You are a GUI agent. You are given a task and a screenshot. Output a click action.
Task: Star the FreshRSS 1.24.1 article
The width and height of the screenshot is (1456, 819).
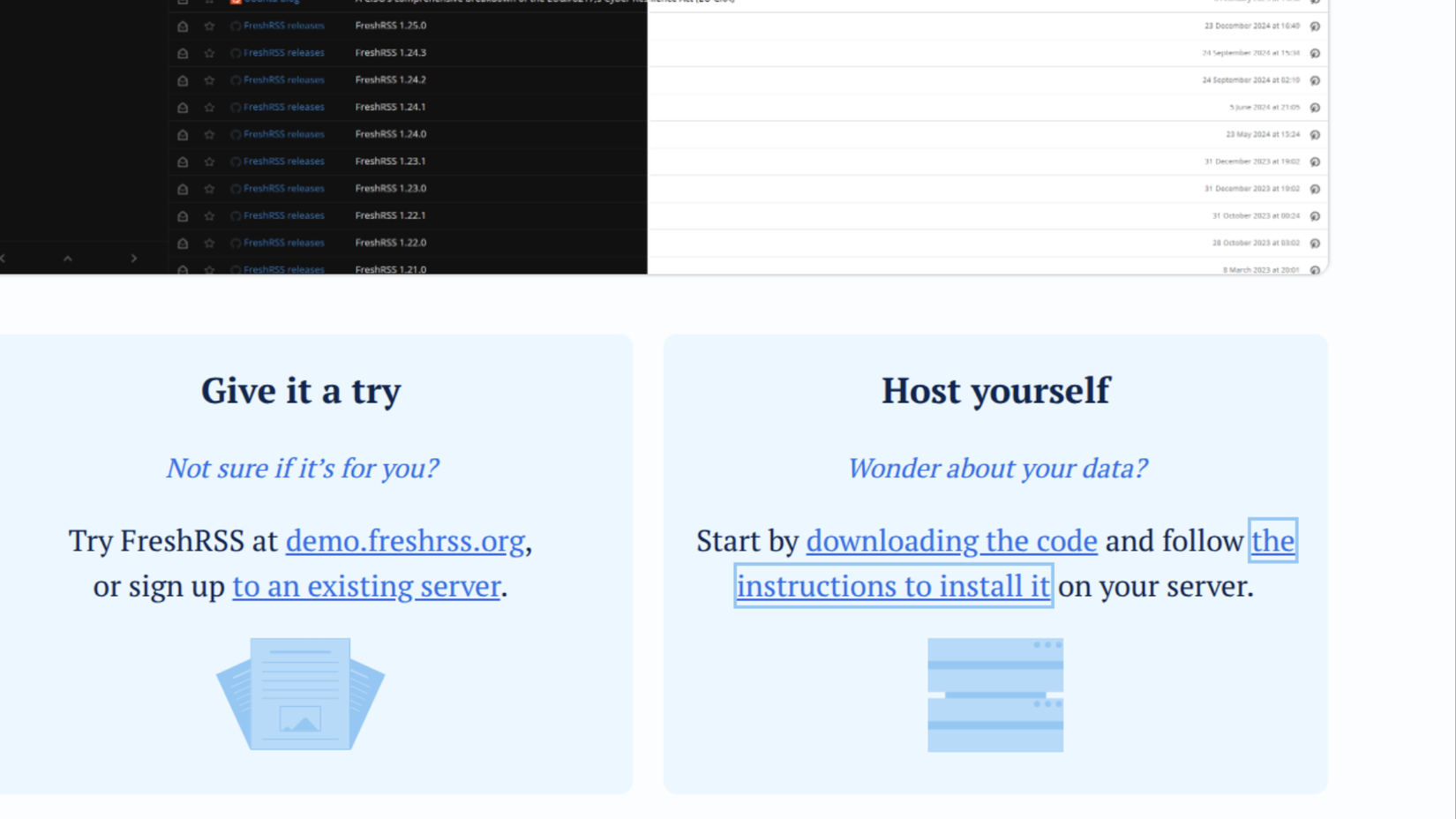[209, 108]
